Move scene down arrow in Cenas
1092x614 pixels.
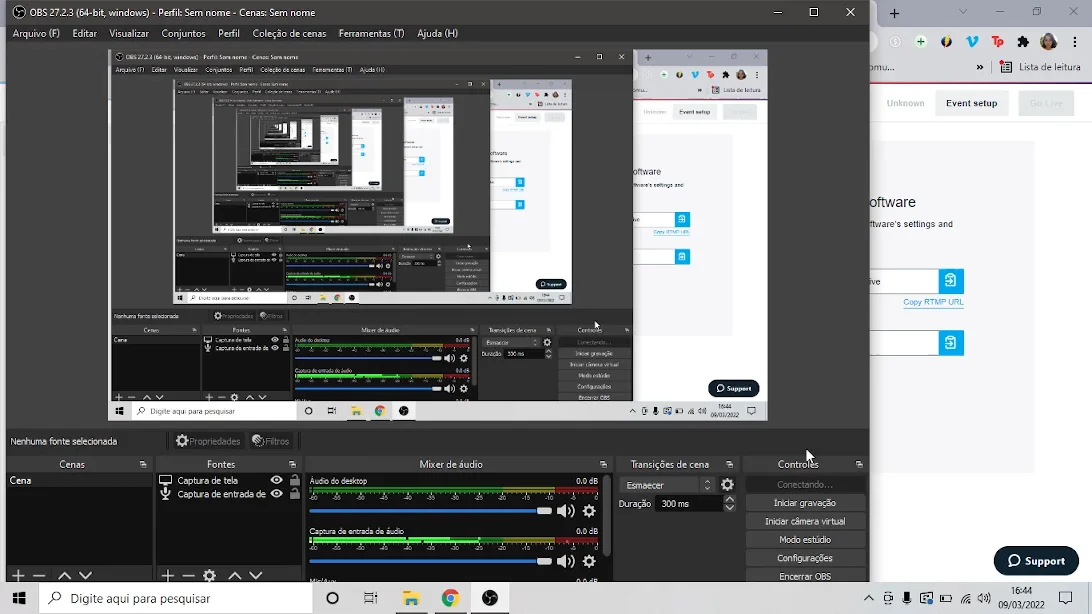(85, 576)
